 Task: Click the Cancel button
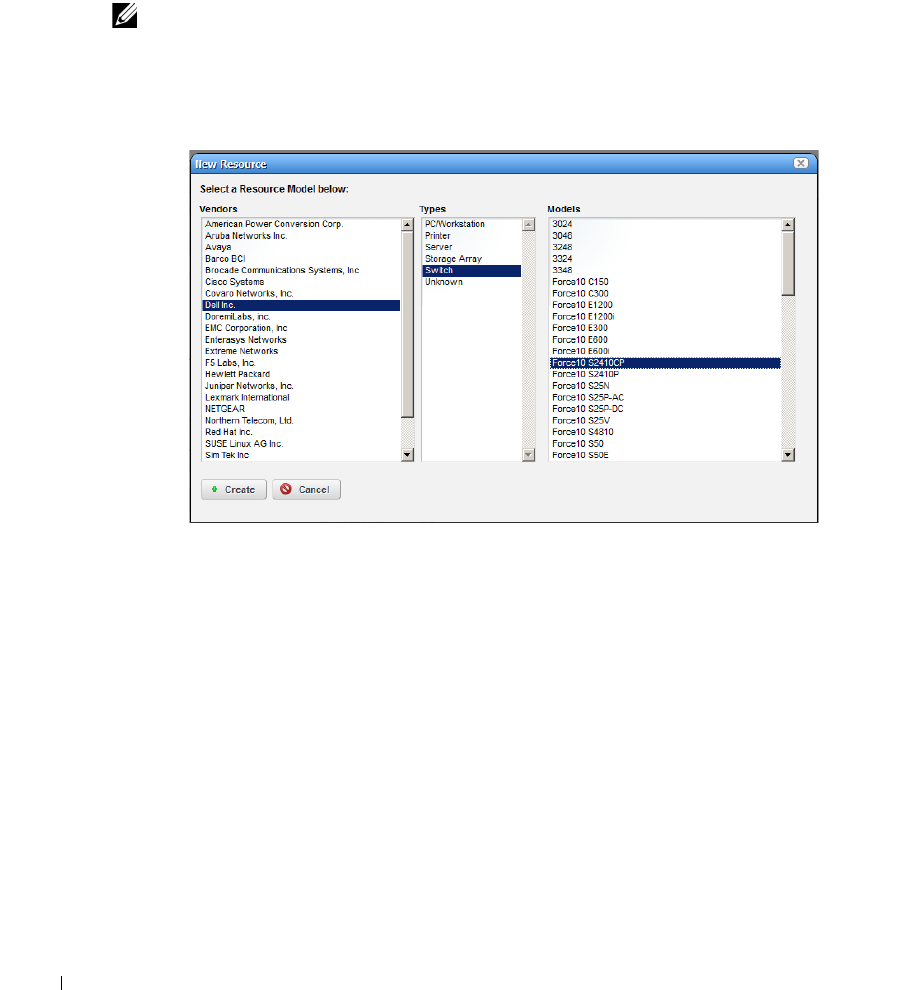(306, 489)
